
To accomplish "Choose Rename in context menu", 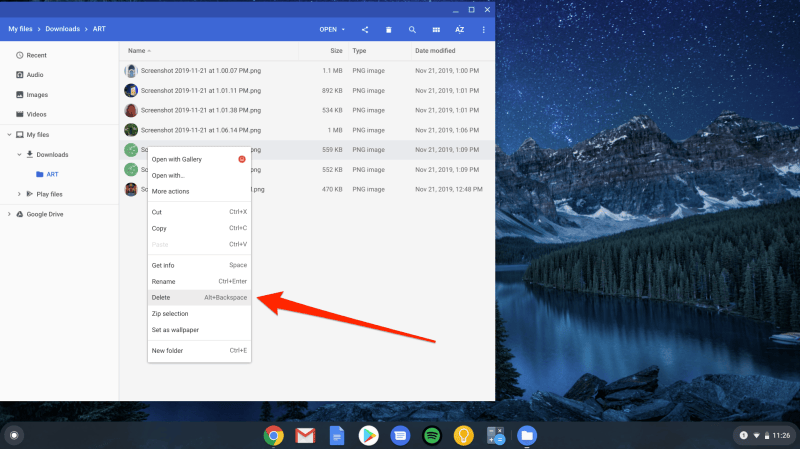I will click(199, 281).
